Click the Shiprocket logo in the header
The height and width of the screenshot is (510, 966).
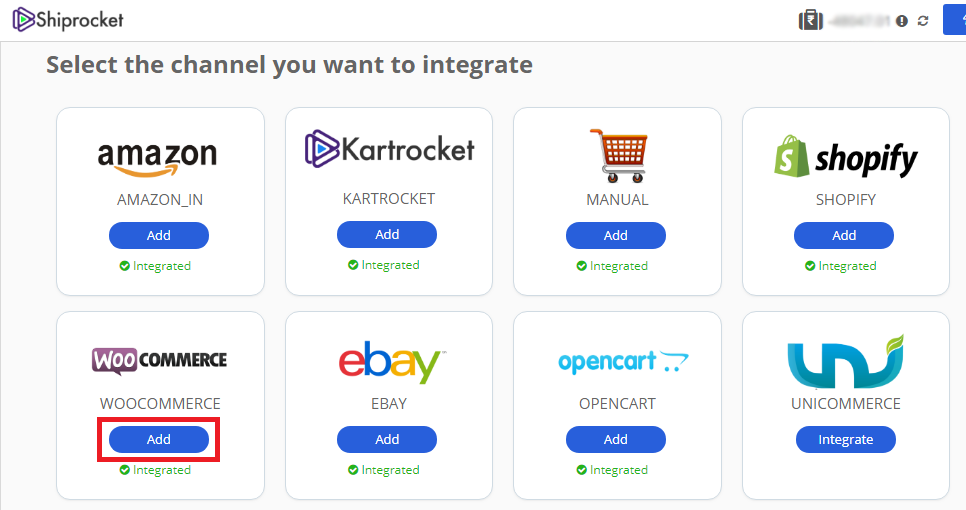(x=68, y=19)
